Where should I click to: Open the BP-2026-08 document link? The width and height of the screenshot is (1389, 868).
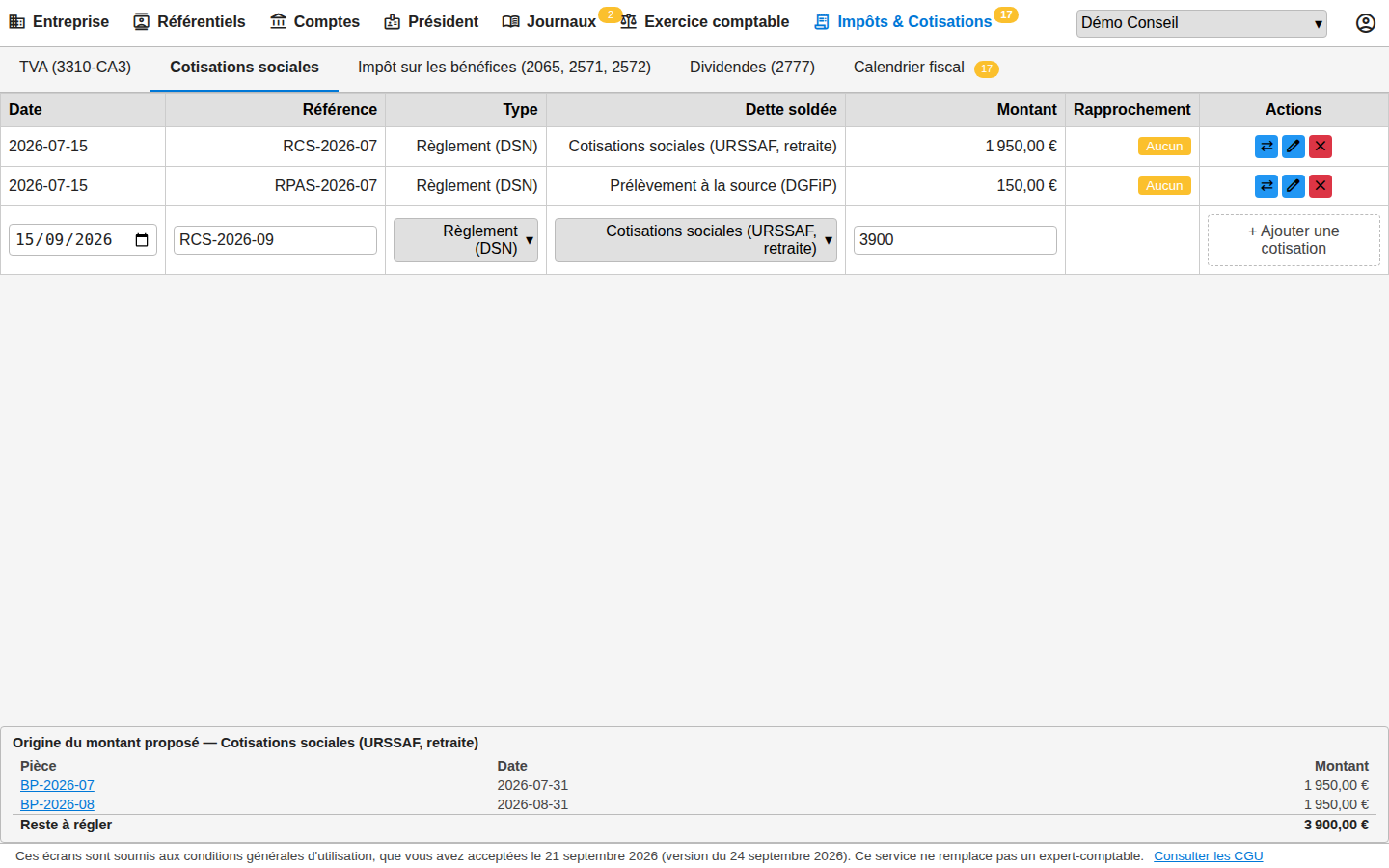coord(57,804)
